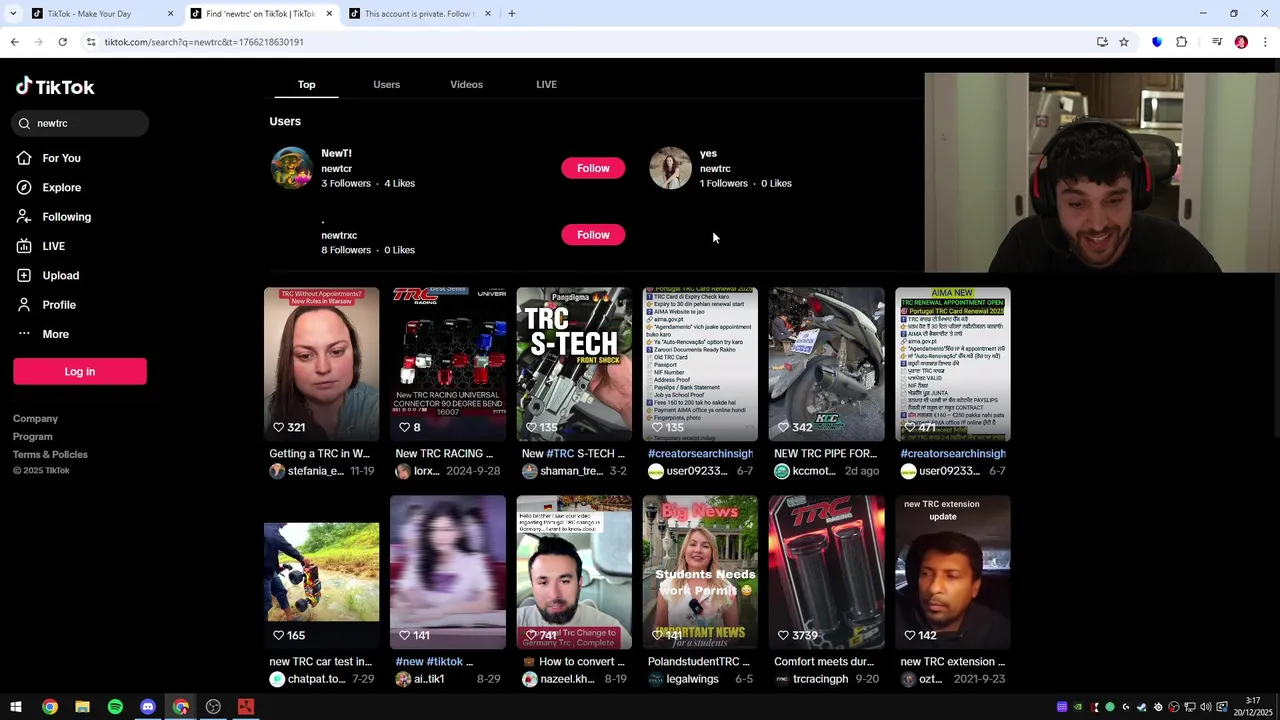Click the address bar URL

[x=204, y=42]
